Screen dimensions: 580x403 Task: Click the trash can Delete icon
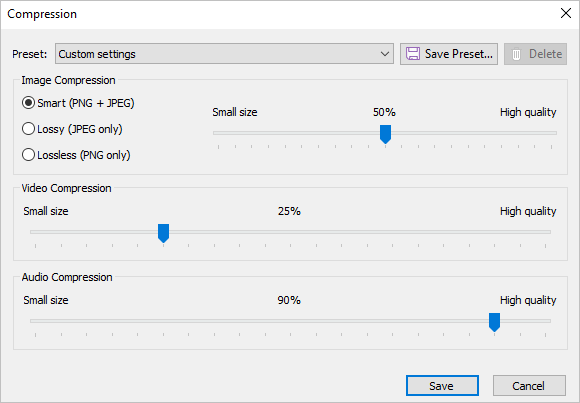pos(516,54)
